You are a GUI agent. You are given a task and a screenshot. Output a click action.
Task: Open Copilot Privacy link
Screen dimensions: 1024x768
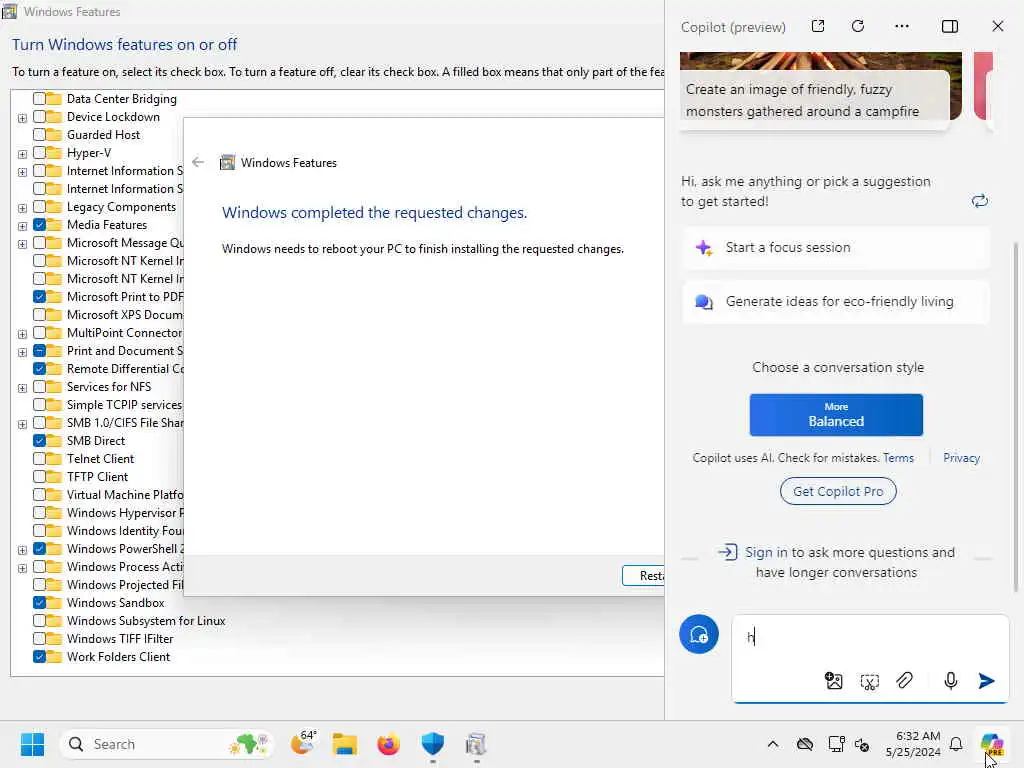[x=961, y=458]
